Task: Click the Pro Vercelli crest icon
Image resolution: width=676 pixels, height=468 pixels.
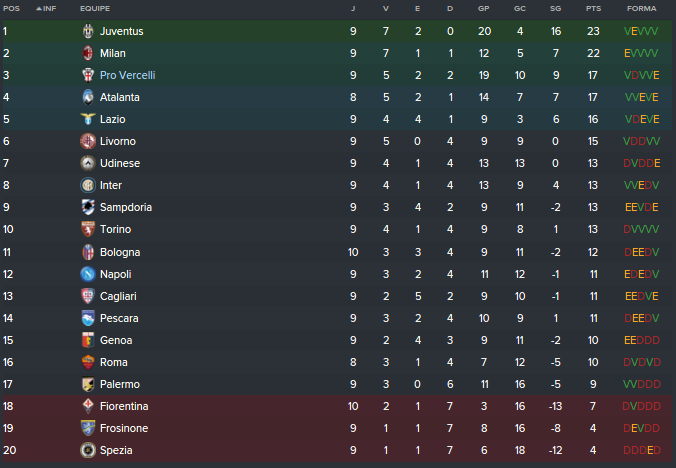Action: point(87,75)
